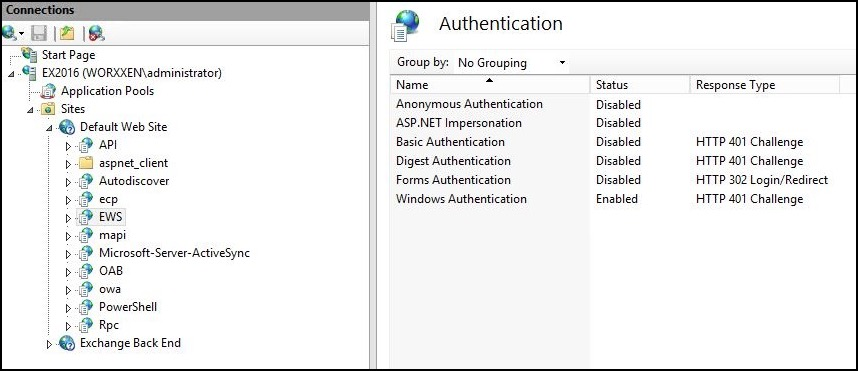Click the Sites folder icon
This screenshot has height=371, width=858.
tap(49, 109)
